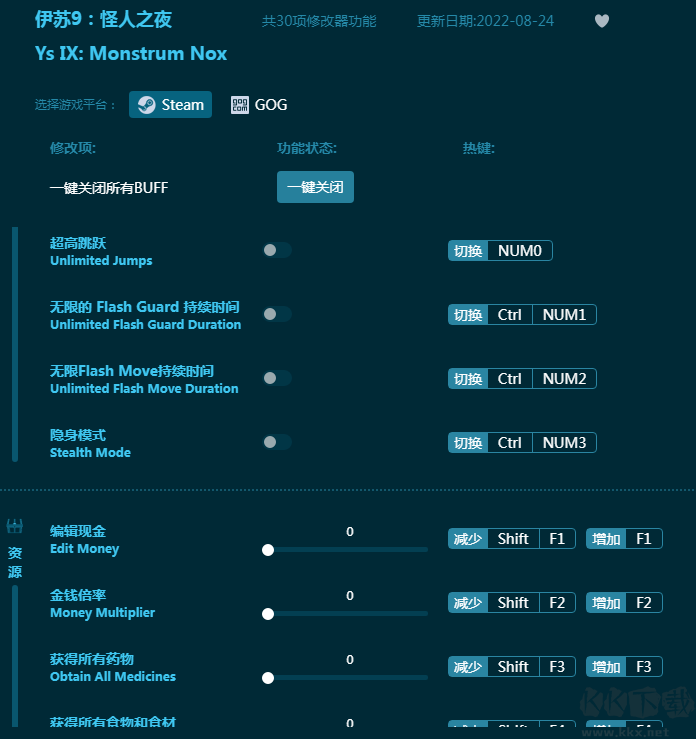Click NUM0 hotkey for Unlimited Jumps
This screenshot has width=696, height=739.
pos(520,251)
